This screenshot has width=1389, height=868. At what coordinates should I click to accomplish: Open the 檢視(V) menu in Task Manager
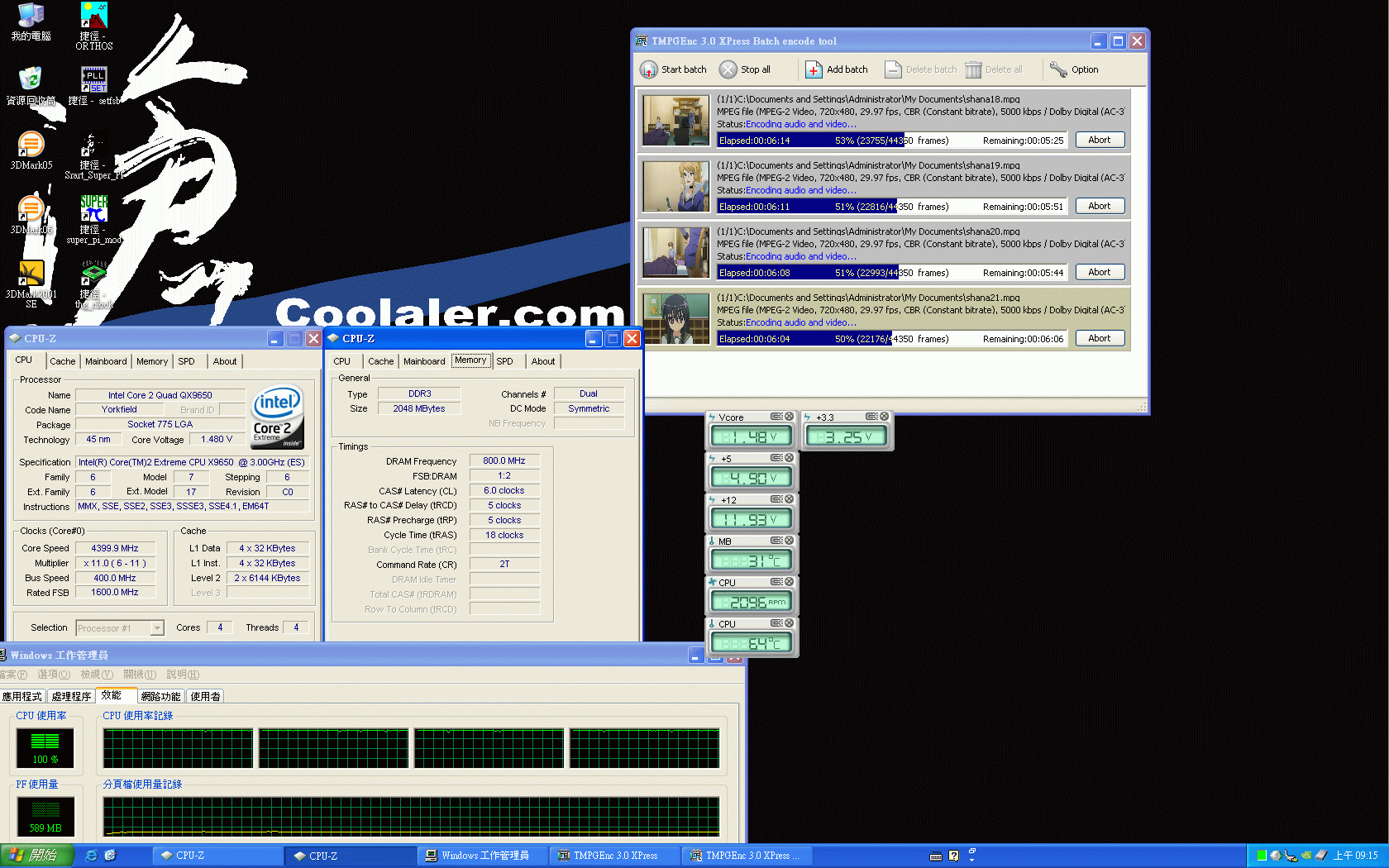click(97, 675)
